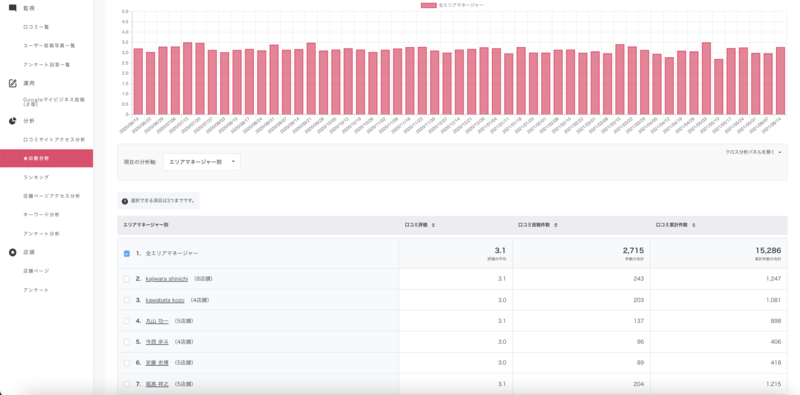
Task: Open the row 5 今西 manager link
Action: pyautogui.click(x=157, y=342)
